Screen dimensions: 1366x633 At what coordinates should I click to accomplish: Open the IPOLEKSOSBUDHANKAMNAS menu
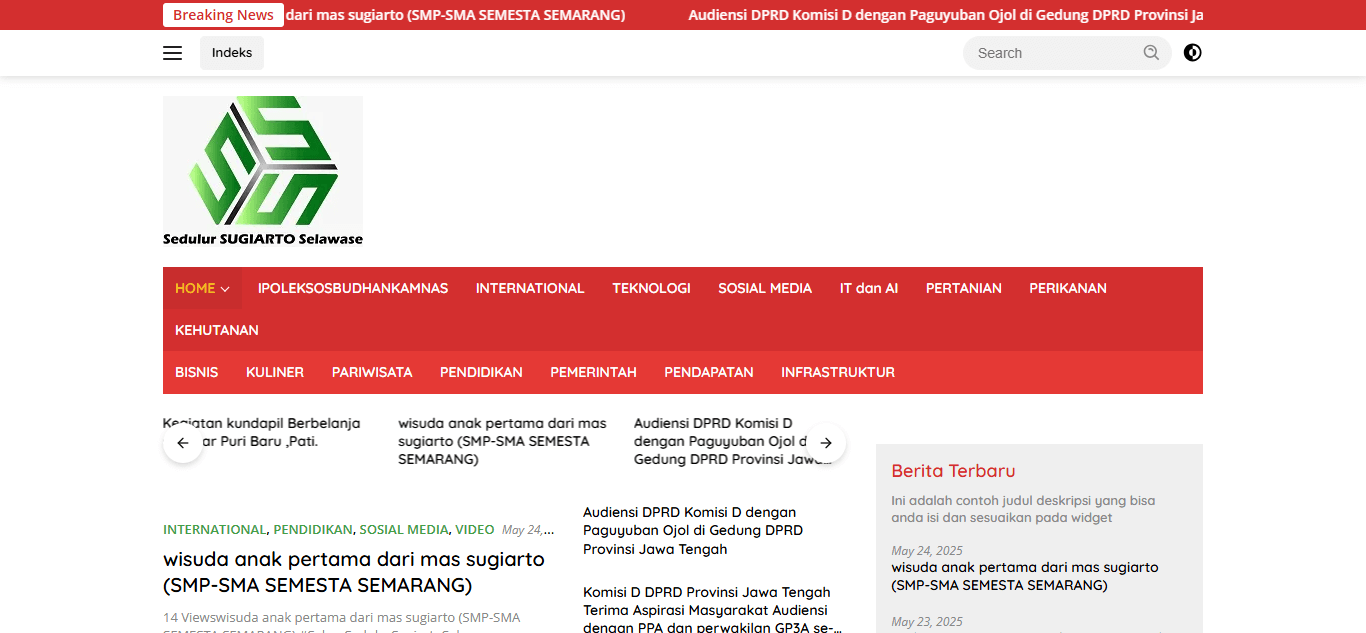[x=353, y=288]
